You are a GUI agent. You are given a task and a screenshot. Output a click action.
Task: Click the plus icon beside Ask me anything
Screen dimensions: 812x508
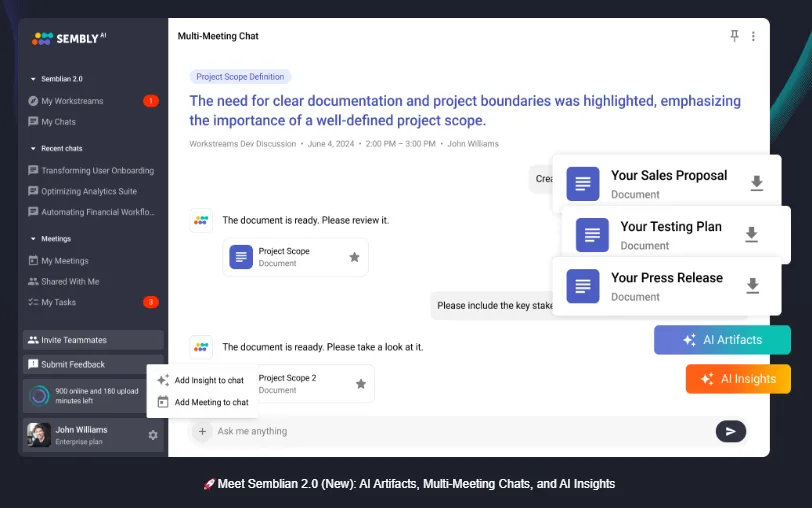click(202, 431)
